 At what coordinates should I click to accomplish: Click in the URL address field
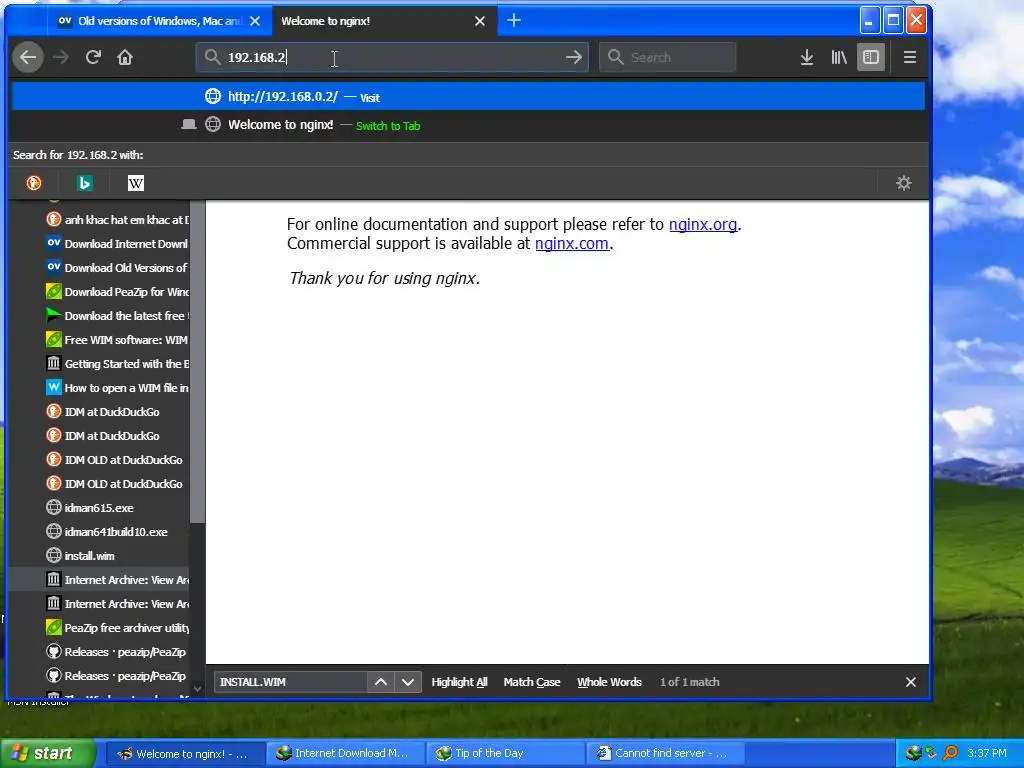coord(392,57)
